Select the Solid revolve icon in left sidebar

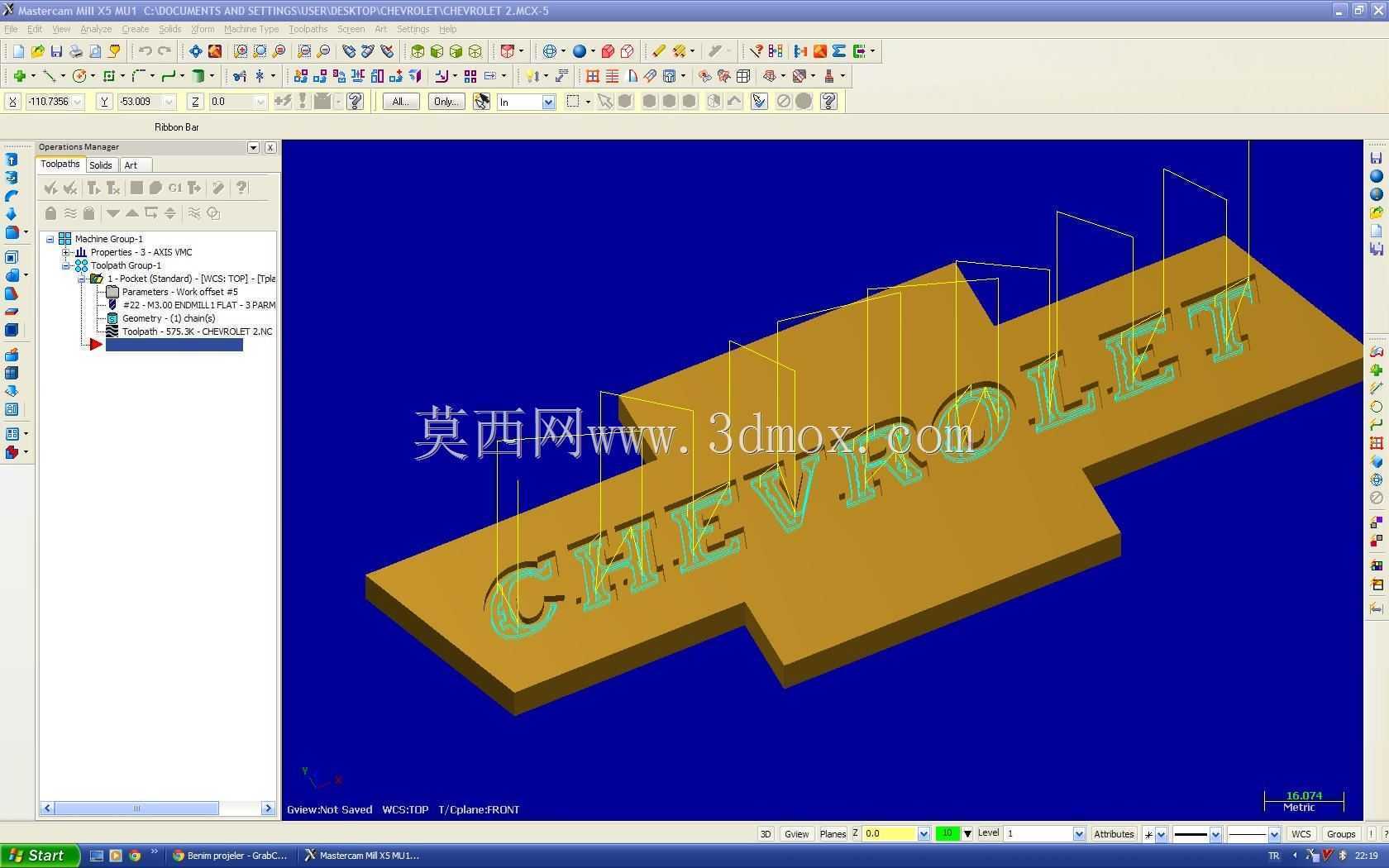click(12, 177)
